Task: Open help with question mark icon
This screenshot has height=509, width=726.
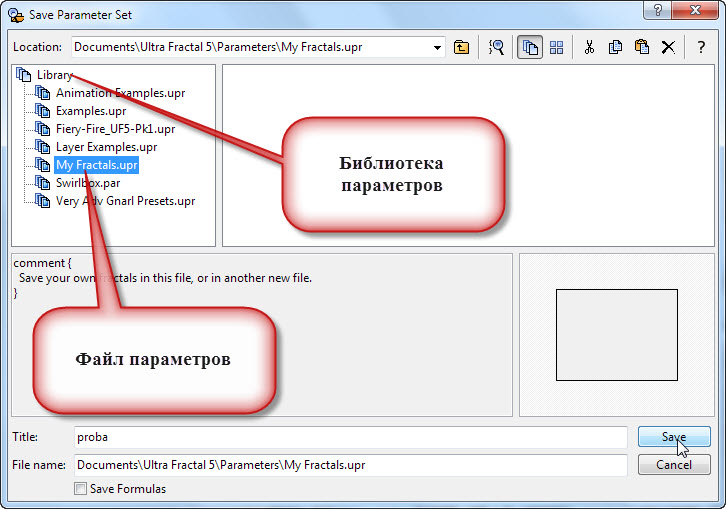Action: [x=701, y=47]
